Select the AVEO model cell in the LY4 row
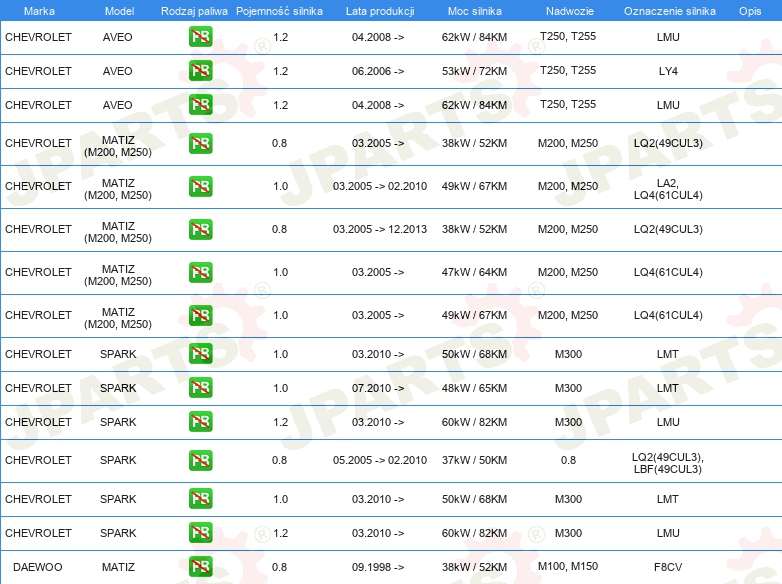782x584 pixels. tap(118, 71)
